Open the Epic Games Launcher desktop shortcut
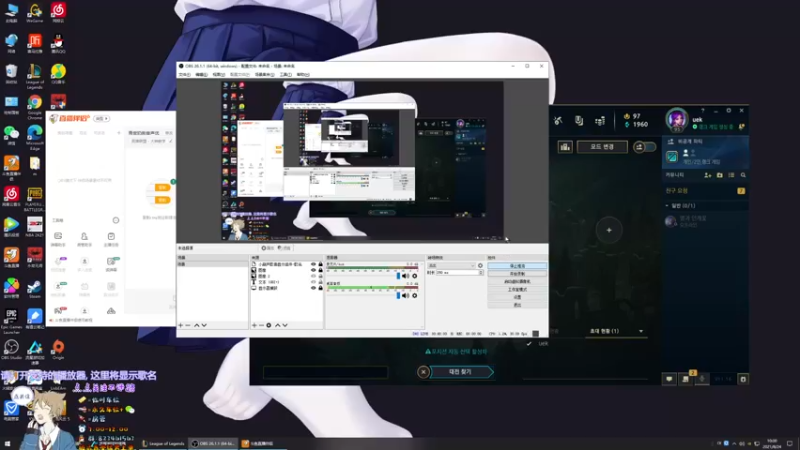 11,320
